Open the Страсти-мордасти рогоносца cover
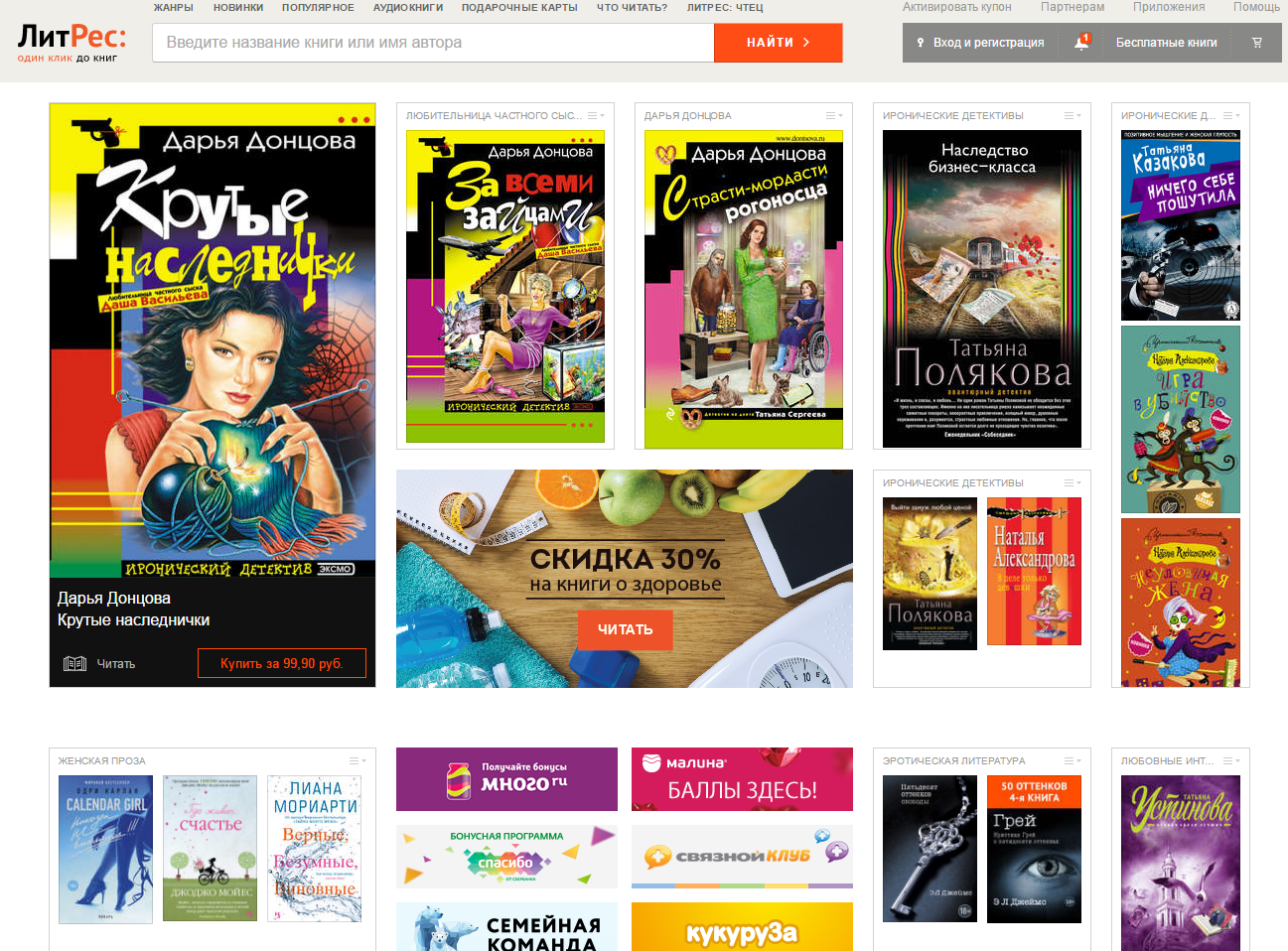This screenshot has width=1288, height=951. click(744, 289)
